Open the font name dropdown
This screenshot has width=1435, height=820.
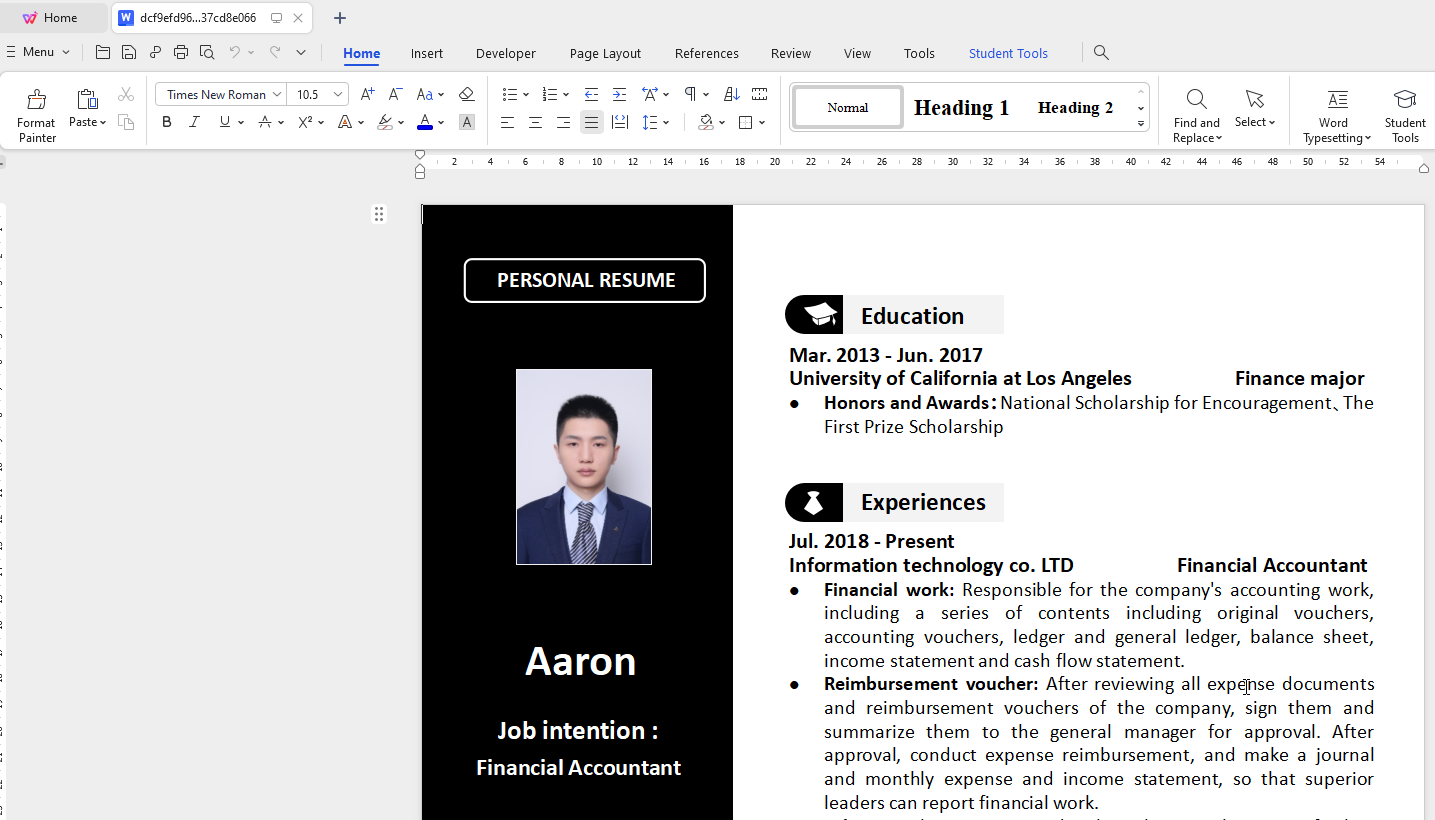(x=278, y=93)
